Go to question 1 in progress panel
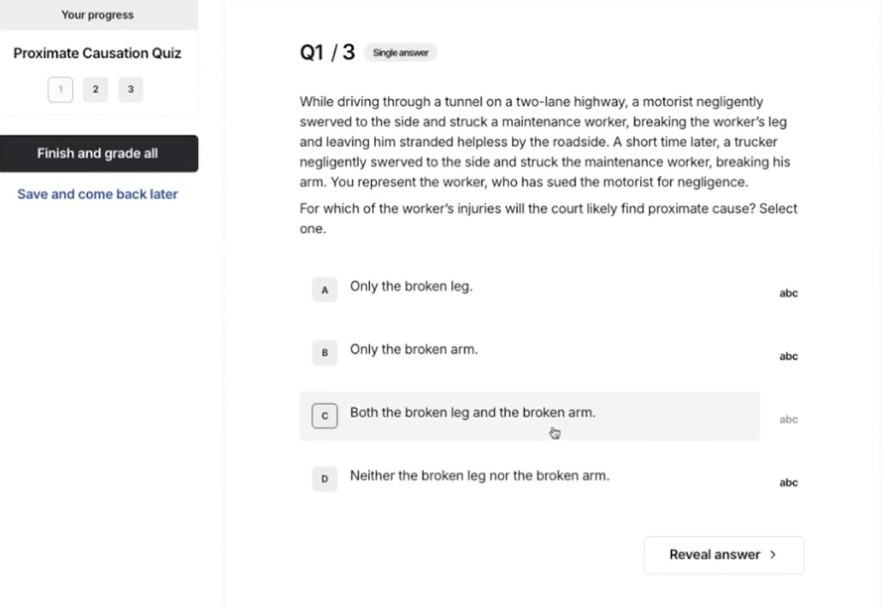Image resolution: width=883 pixels, height=607 pixels. tap(60, 90)
